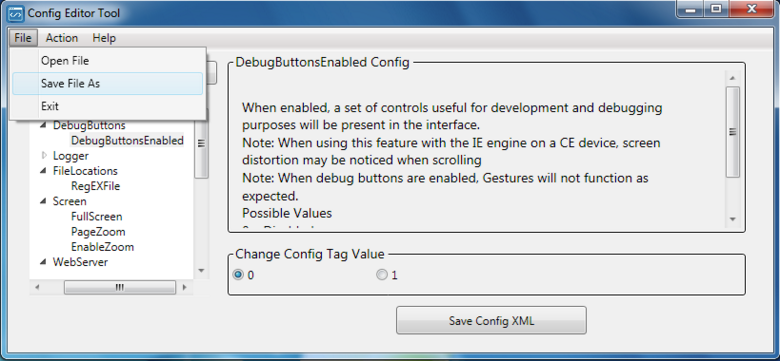
Task: Select radio button value 0
Action: tap(238, 275)
